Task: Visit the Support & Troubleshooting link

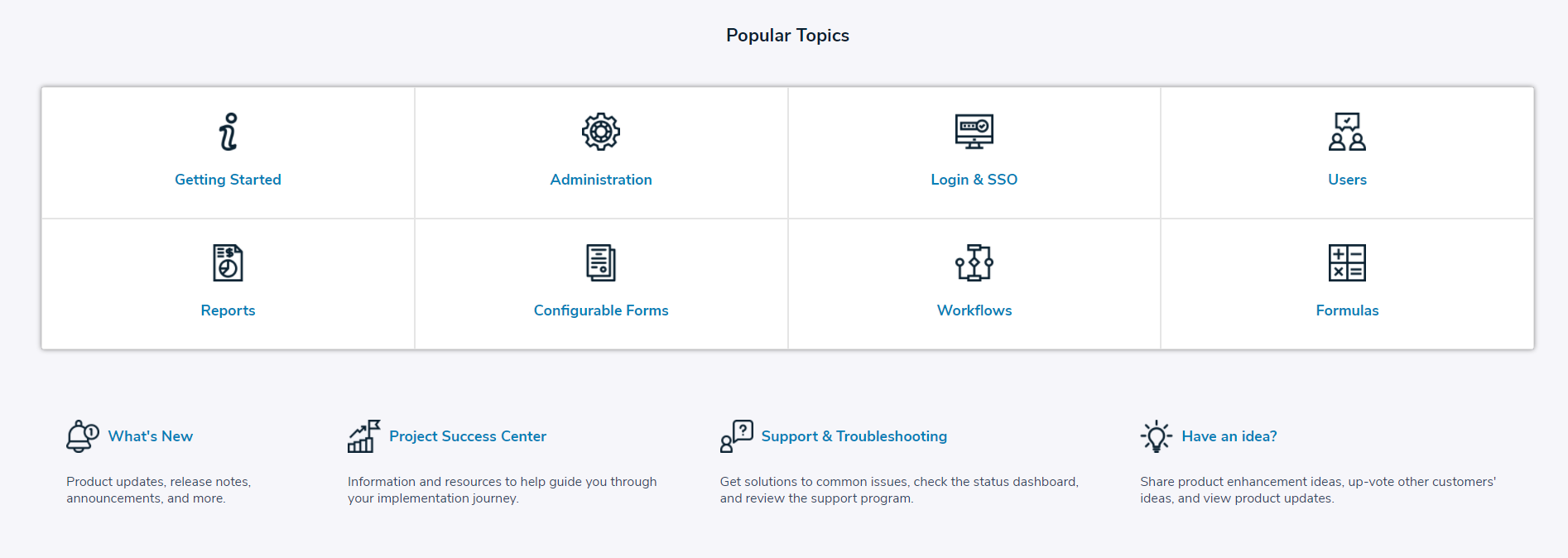Action: pos(854,436)
